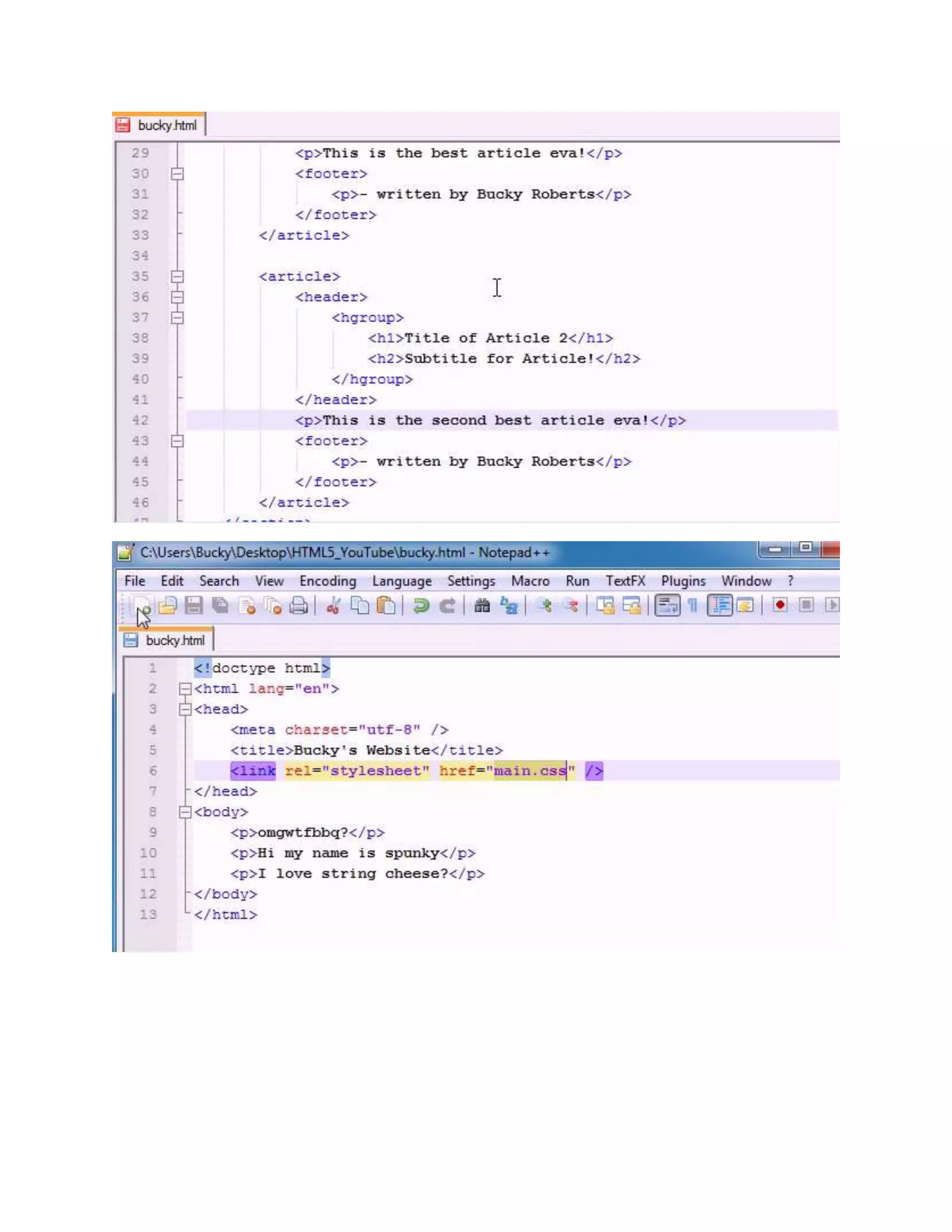Click the Save All toolbar icon
This screenshot has height=1232, width=952.
(220, 606)
